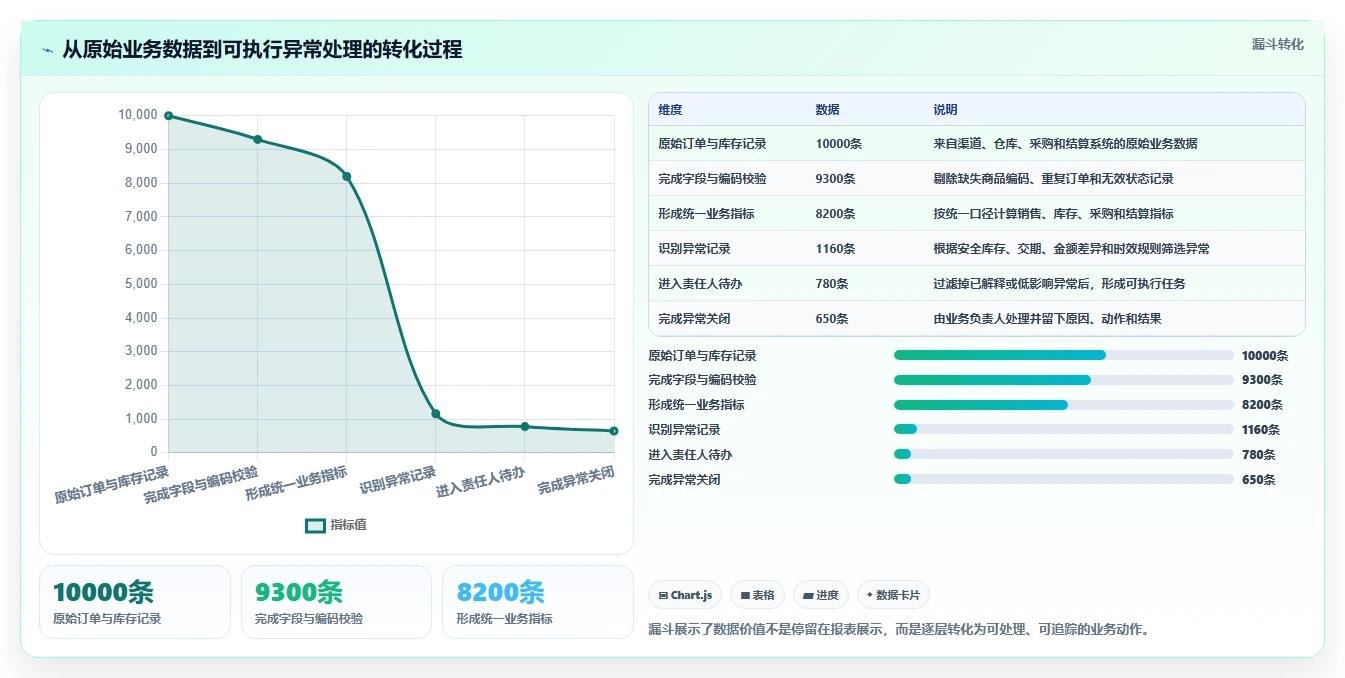
Task: Click the y-axis label 10,000
Action: (x=138, y=115)
